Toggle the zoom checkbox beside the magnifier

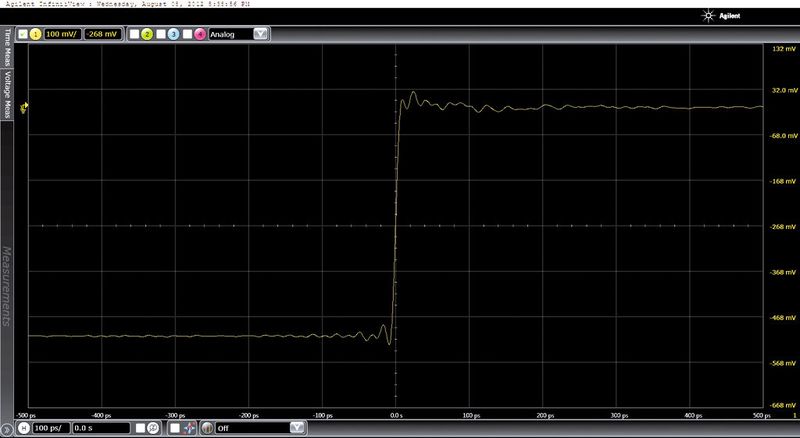coord(140,428)
